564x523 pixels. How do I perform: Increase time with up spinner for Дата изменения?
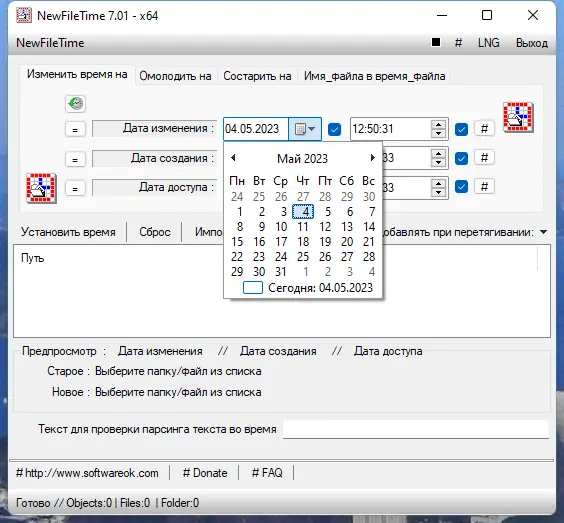(x=438, y=124)
